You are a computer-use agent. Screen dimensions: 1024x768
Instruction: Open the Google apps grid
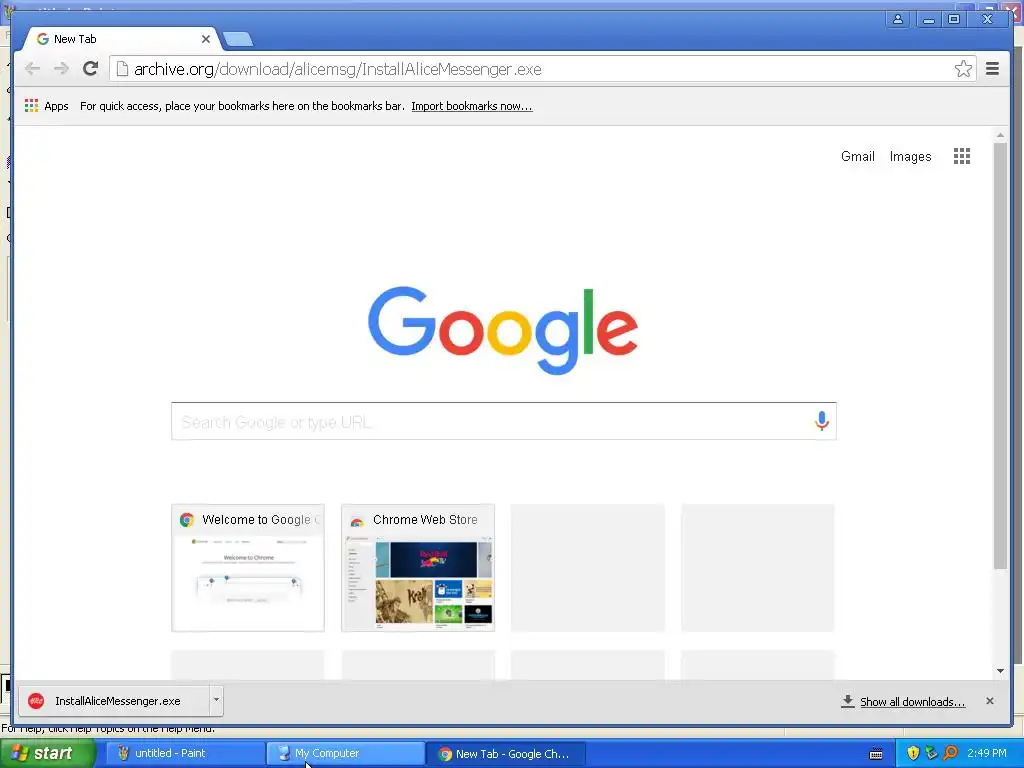(961, 156)
